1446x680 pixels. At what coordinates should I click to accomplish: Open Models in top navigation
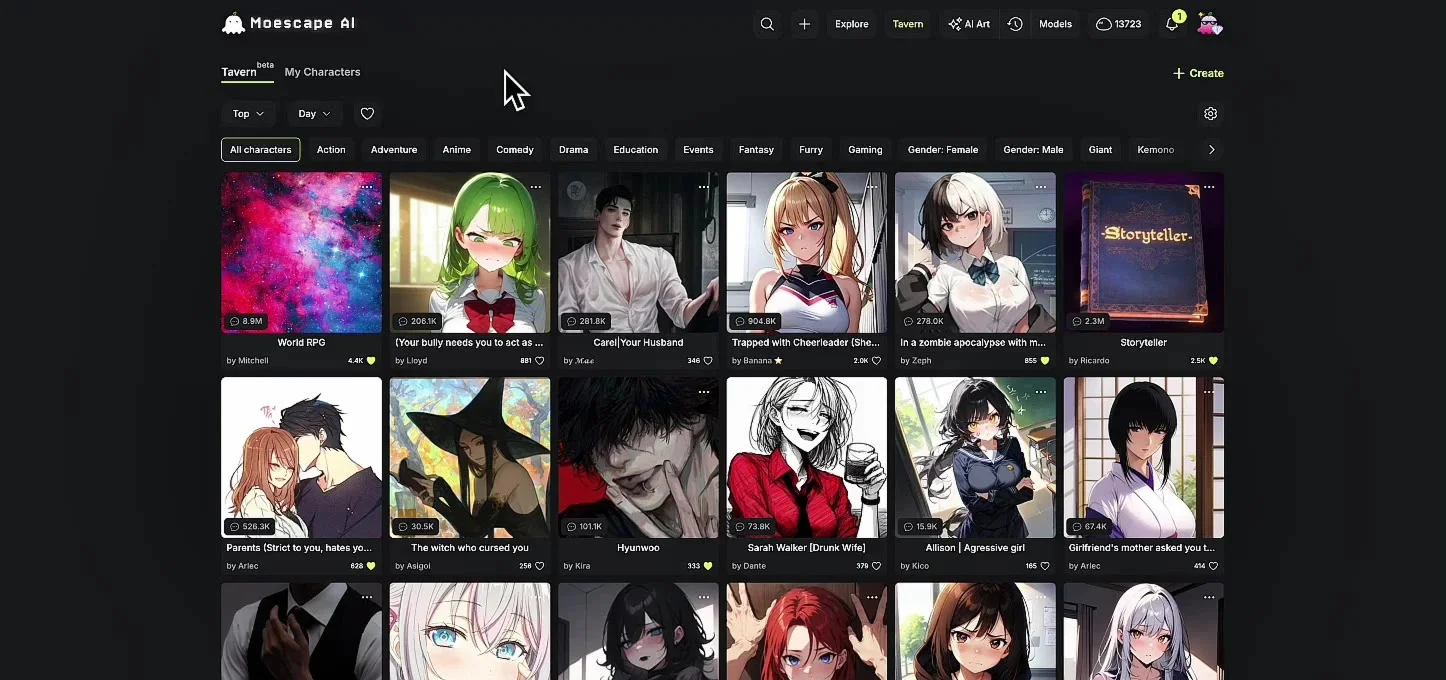1055,24
